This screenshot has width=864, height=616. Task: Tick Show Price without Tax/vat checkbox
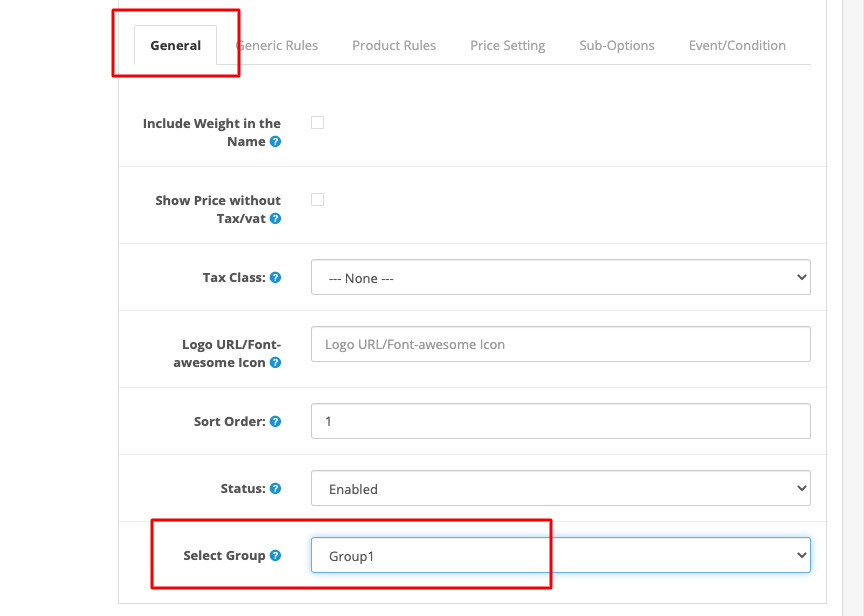(317, 199)
